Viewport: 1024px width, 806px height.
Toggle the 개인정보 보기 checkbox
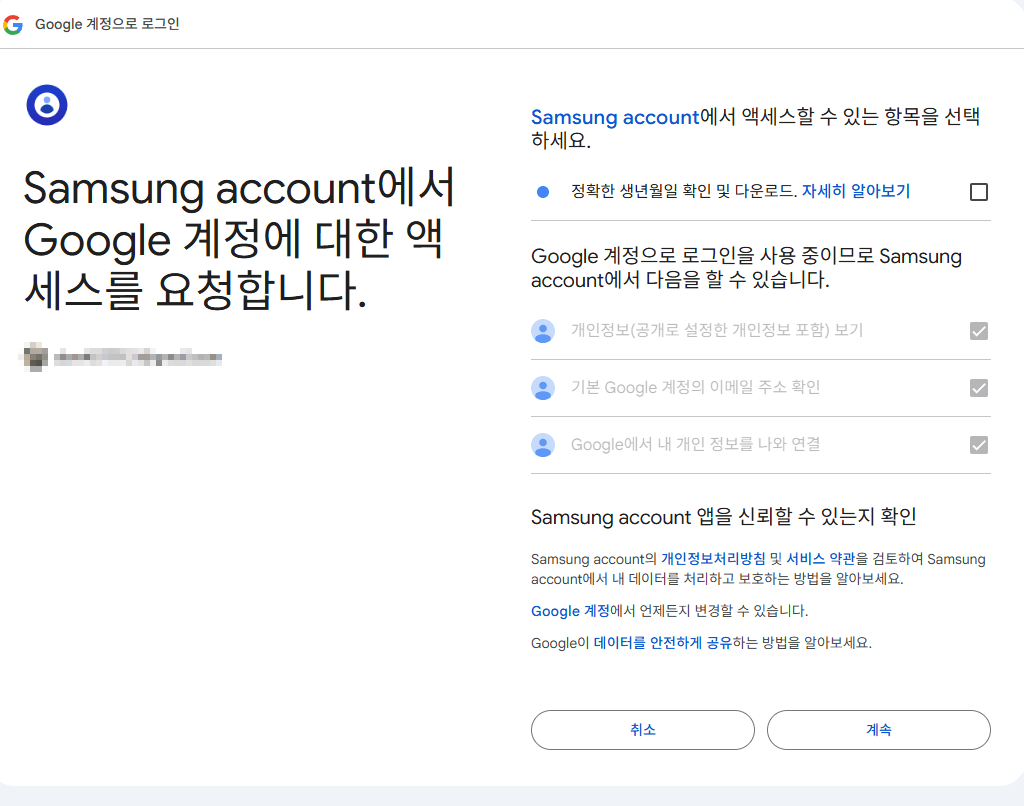[978, 331]
